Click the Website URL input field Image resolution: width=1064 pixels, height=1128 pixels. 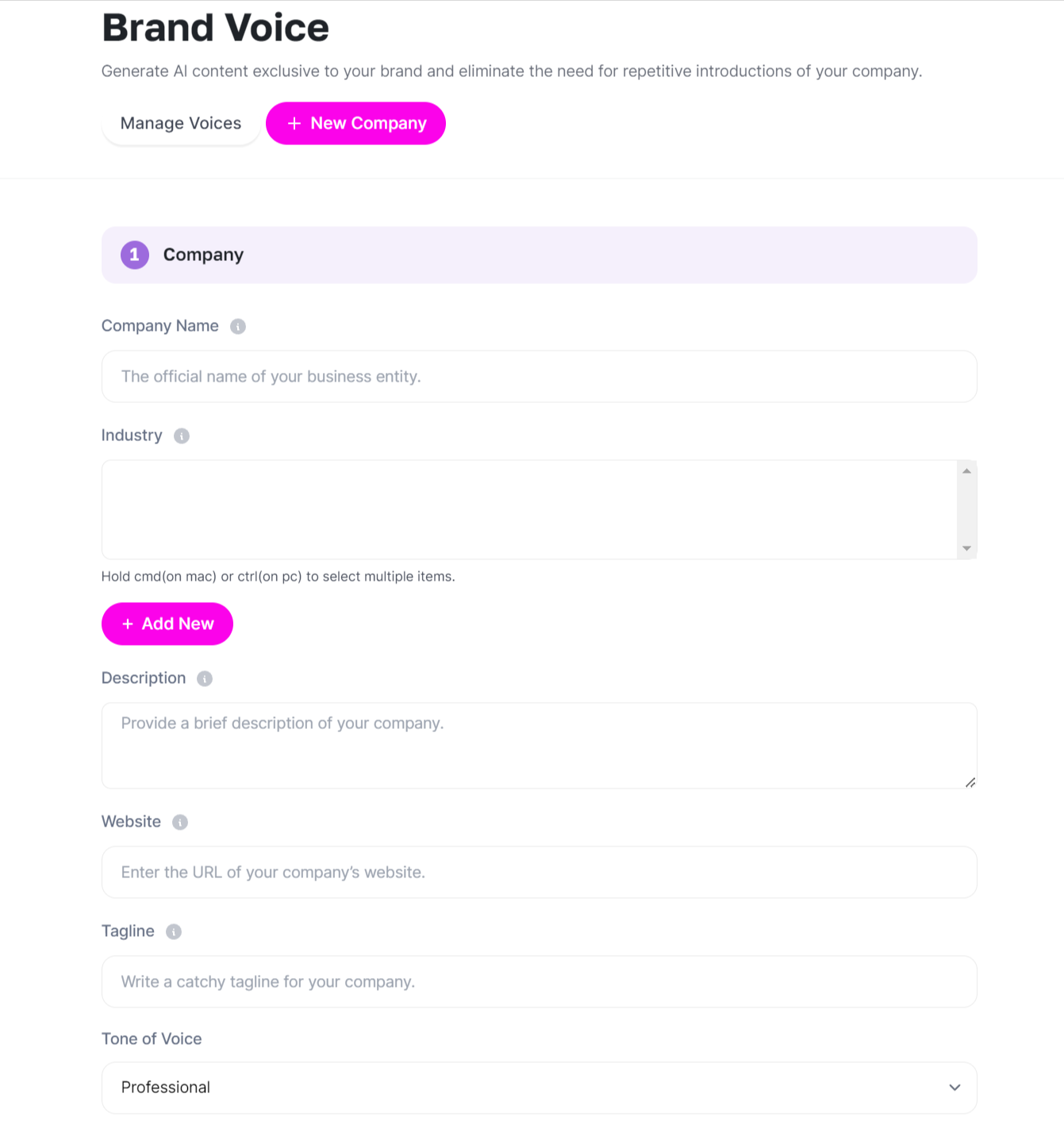click(x=540, y=872)
